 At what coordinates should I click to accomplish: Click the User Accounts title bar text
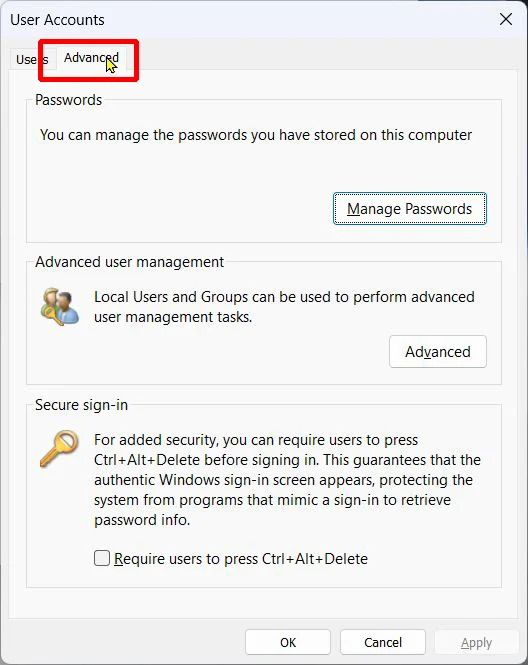(57, 20)
